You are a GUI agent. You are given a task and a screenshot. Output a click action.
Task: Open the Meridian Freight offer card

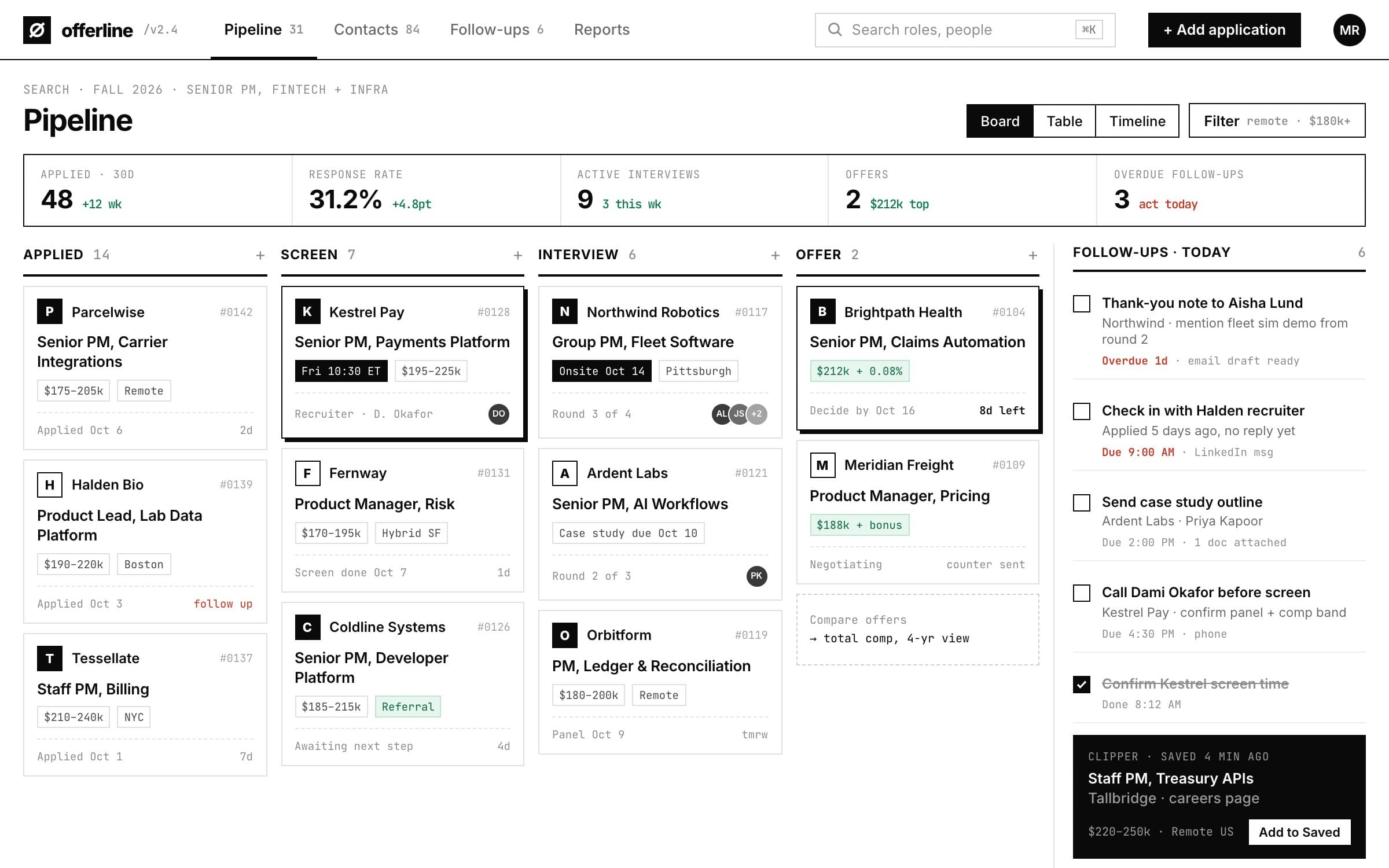tap(917, 512)
